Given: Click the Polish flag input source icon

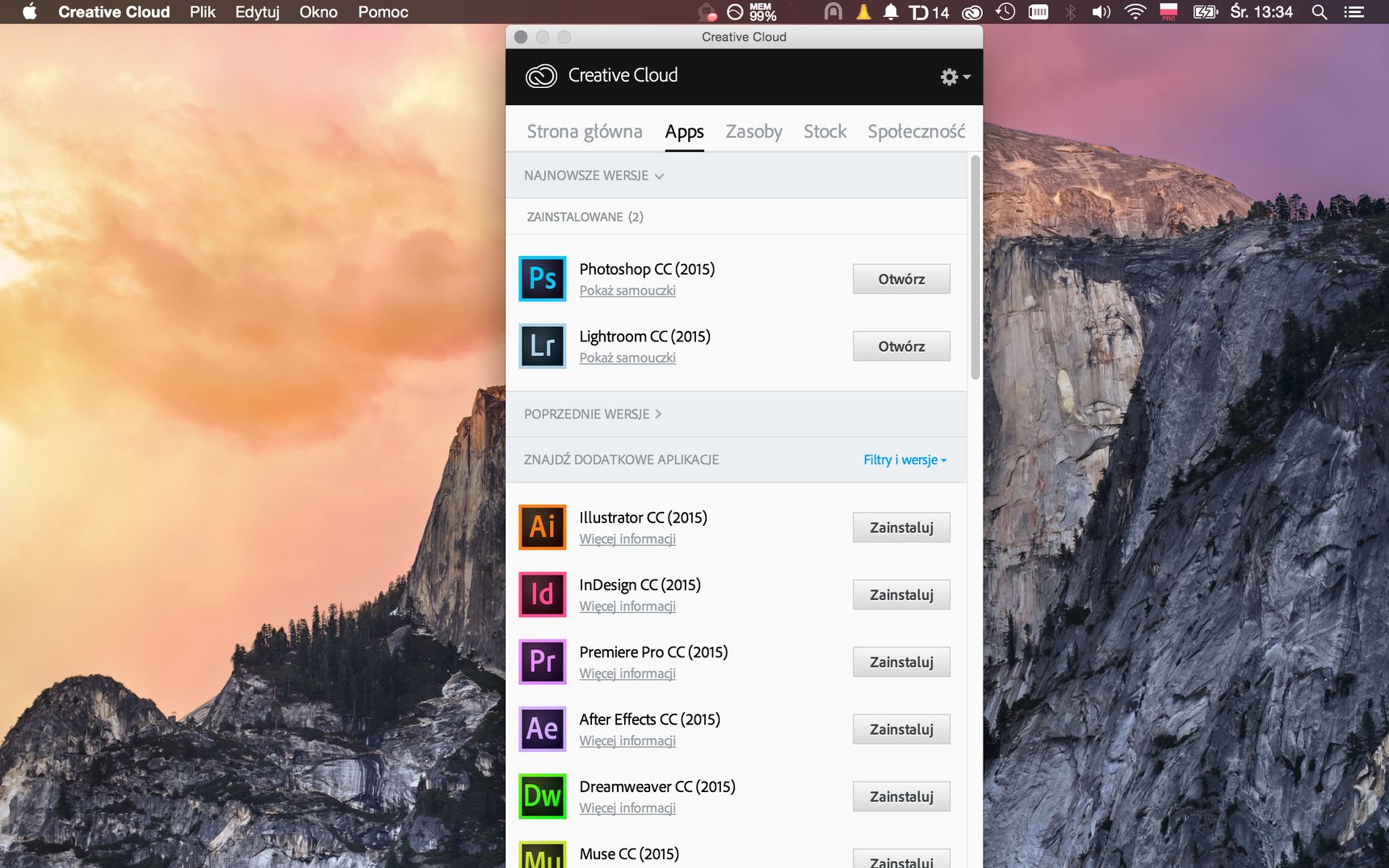Looking at the screenshot, I should pyautogui.click(x=1169, y=11).
